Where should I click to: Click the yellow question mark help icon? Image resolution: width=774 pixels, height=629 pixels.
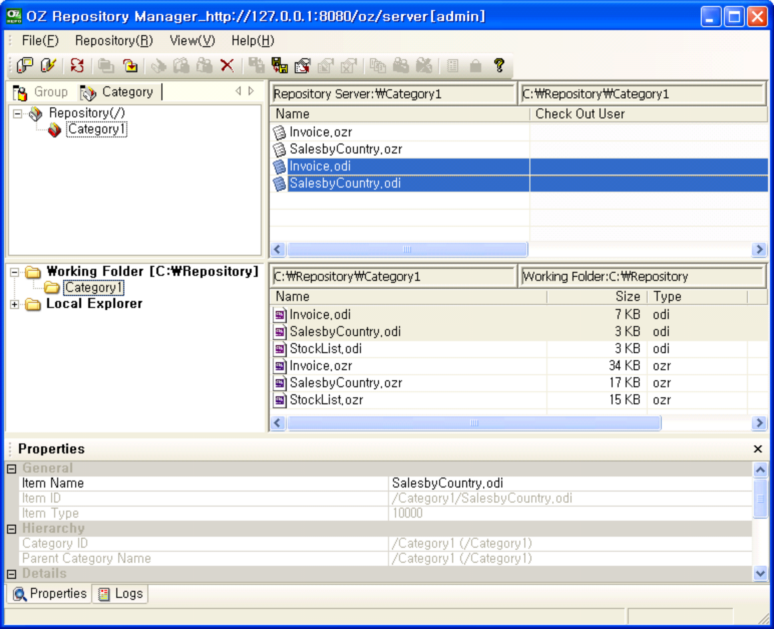click(x=499, y=65)
